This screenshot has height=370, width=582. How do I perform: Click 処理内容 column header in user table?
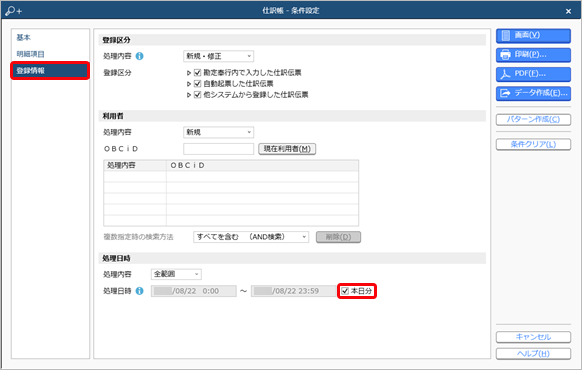click(x=135, y=166)
